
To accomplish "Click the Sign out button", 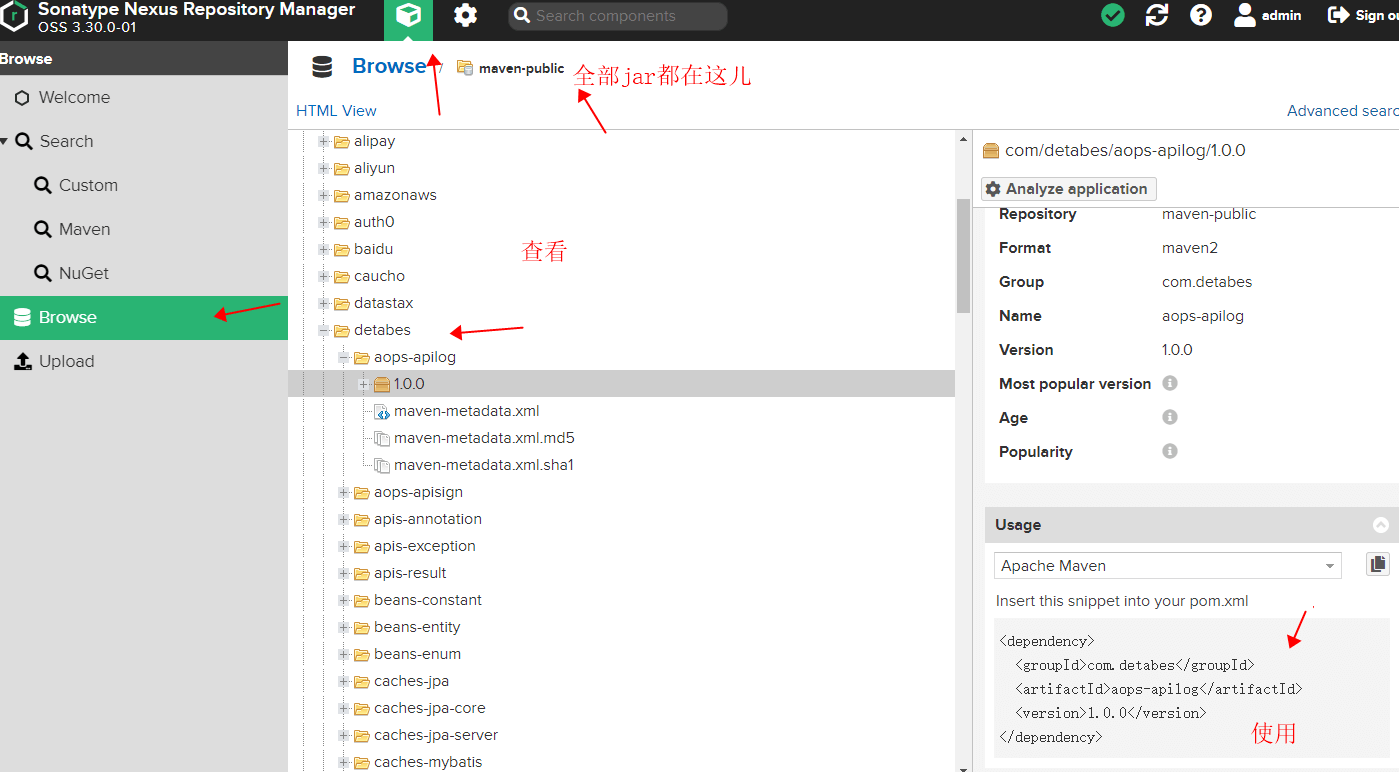I will click(1362, 15).
